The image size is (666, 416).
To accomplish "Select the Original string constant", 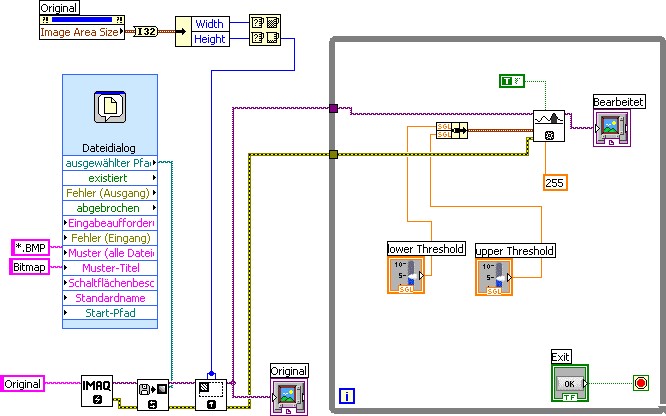I will (22, 384).
